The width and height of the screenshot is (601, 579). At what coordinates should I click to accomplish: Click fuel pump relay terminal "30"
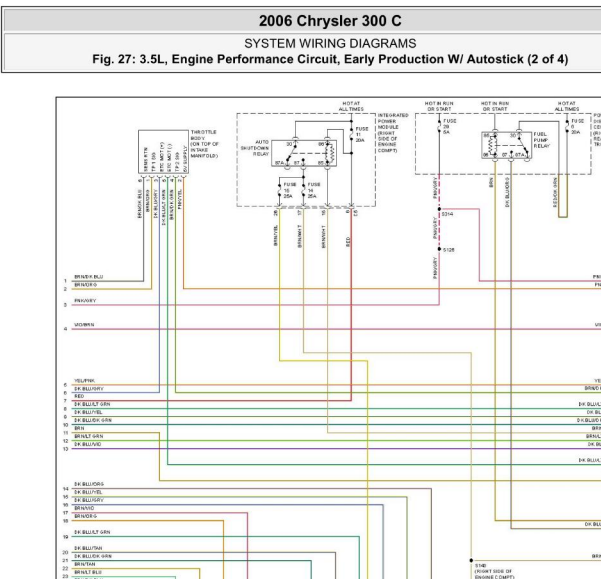click(512, 136)
